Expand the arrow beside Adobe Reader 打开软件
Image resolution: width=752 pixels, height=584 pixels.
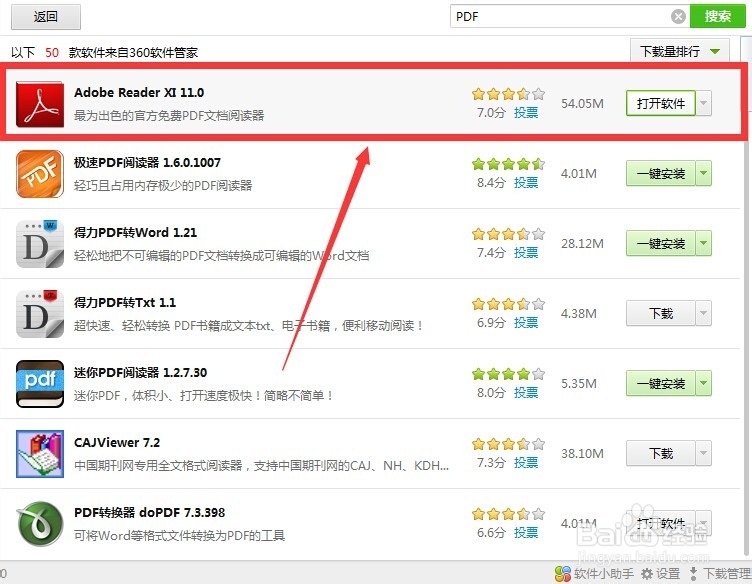pos(704,103)
